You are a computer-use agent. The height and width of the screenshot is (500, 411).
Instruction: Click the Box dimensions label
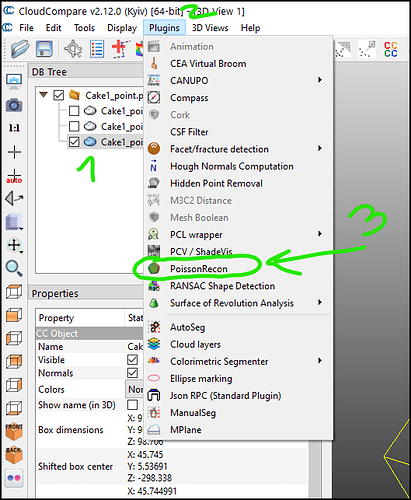pos(71,430)
